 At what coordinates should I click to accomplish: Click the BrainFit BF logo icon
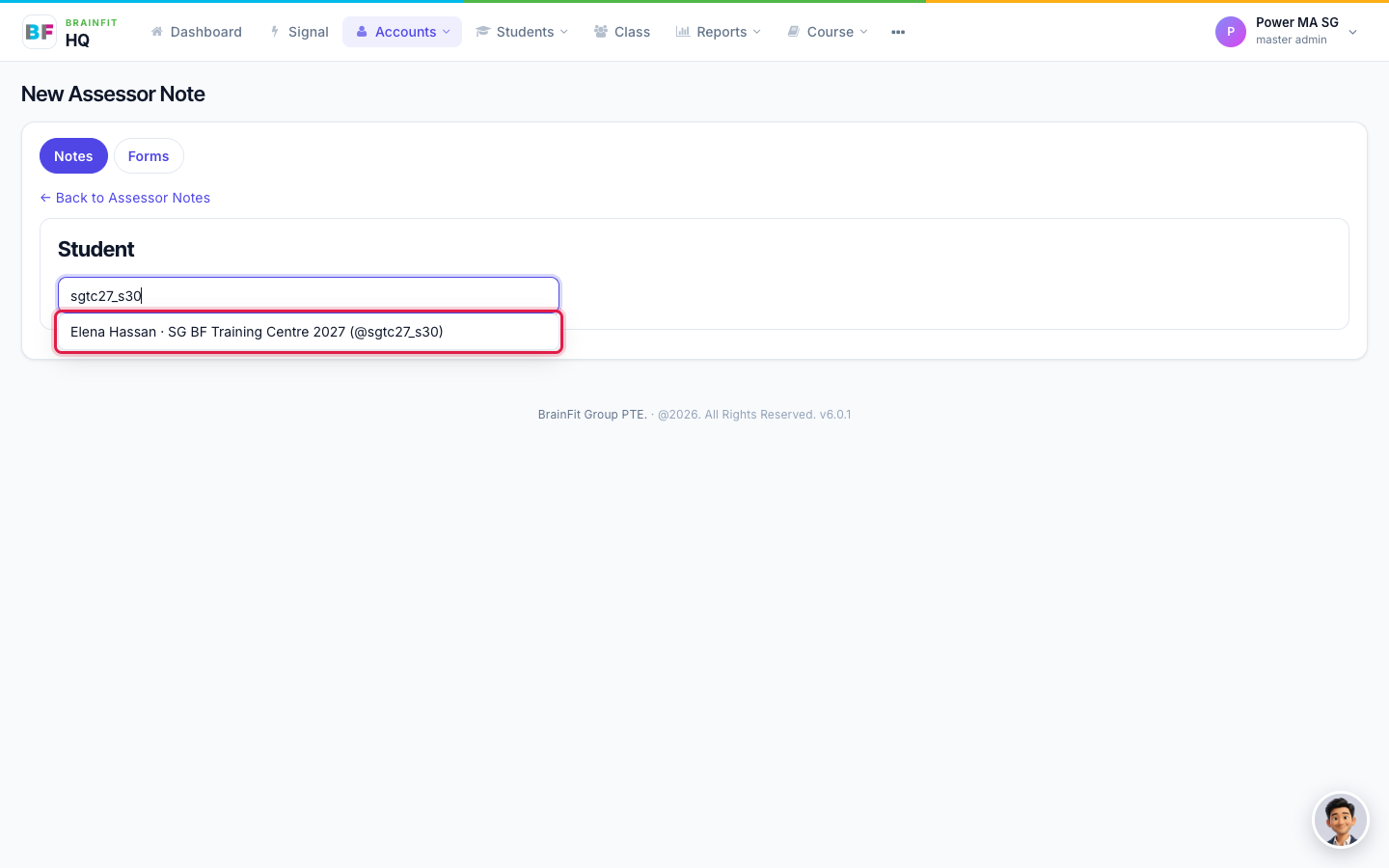pos(40,32)
